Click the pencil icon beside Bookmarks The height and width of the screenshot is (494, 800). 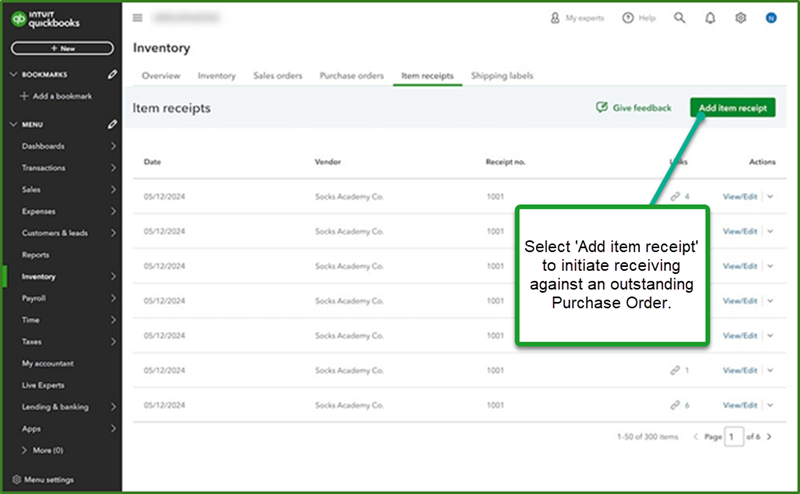[112, 75]
